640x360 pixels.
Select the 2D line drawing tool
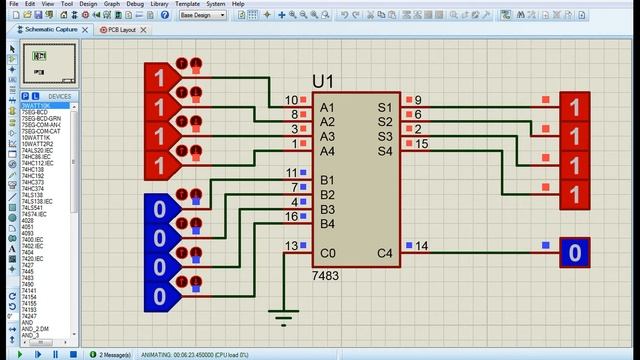12,197
